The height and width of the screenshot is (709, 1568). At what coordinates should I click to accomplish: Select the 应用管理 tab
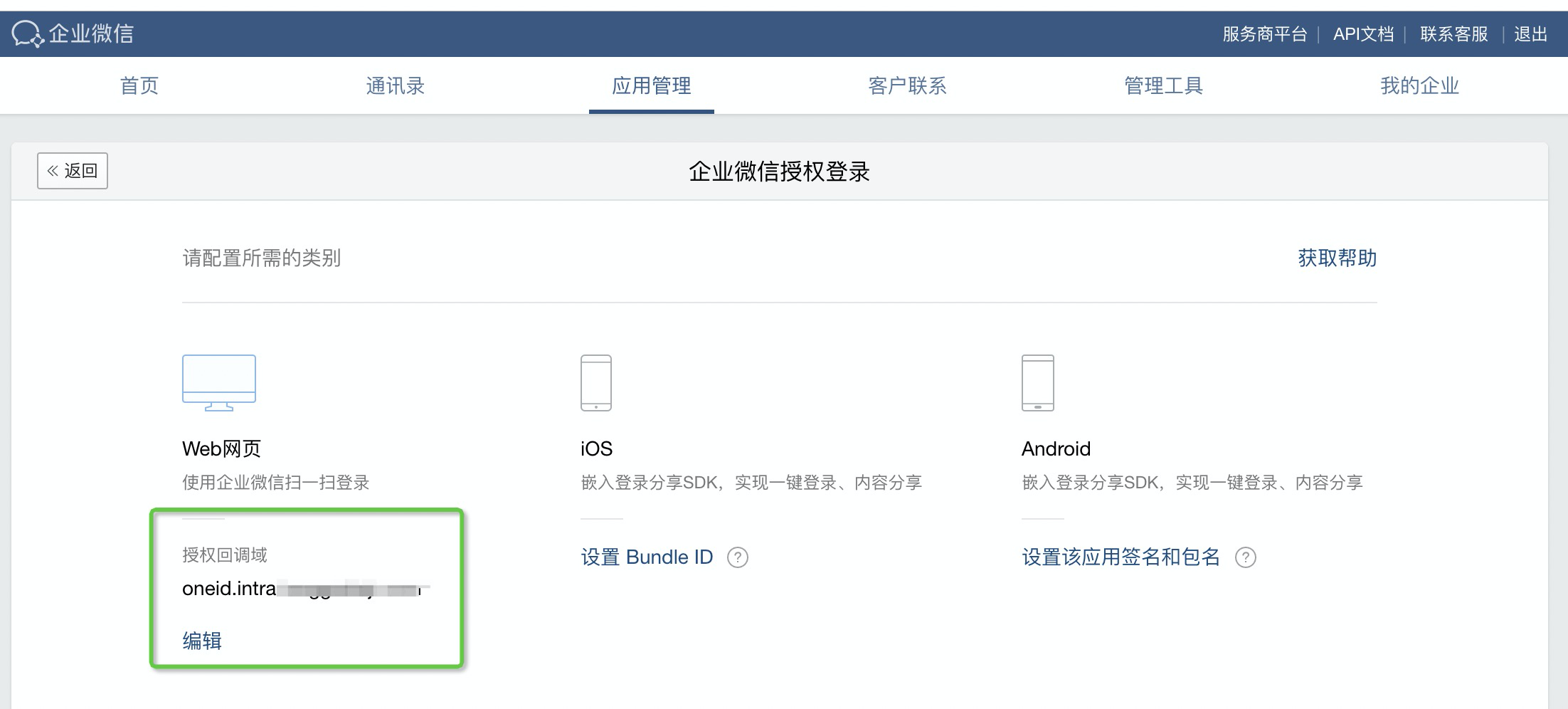coord(651,85)
